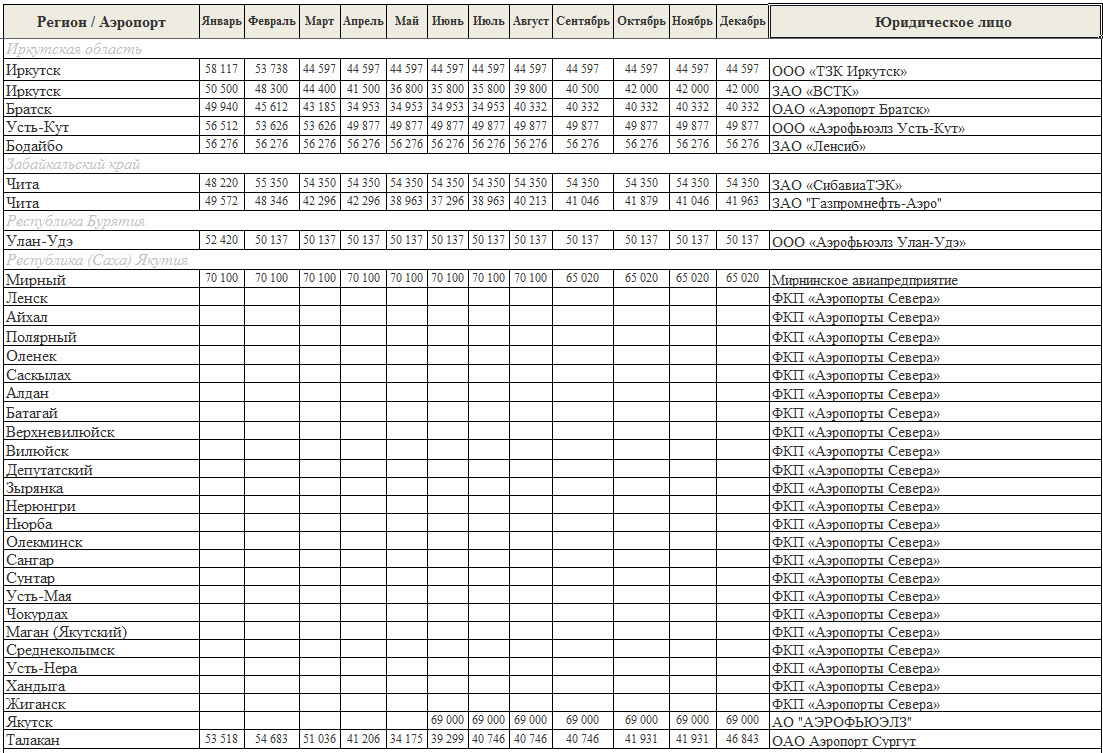The height and width of the screenshot is (753, 1103).
Task: Click the 'Регион / Аэропорт' column header
Action: point(101,23)
